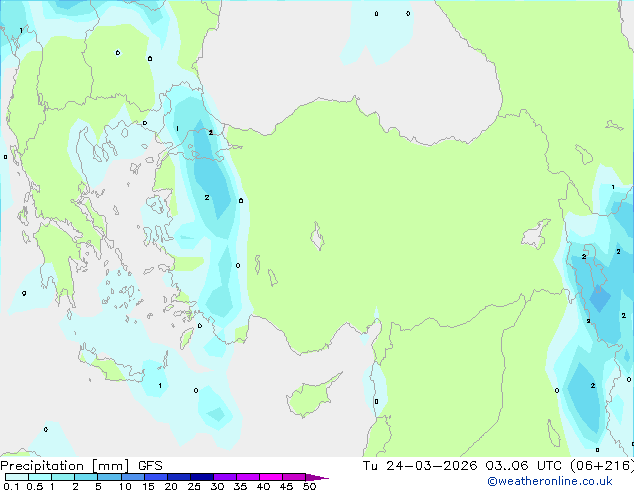The width and height of the screenshot is (634, 490).
Task: Click the legend label '5' below the color bar
Action: click(98, 486)
